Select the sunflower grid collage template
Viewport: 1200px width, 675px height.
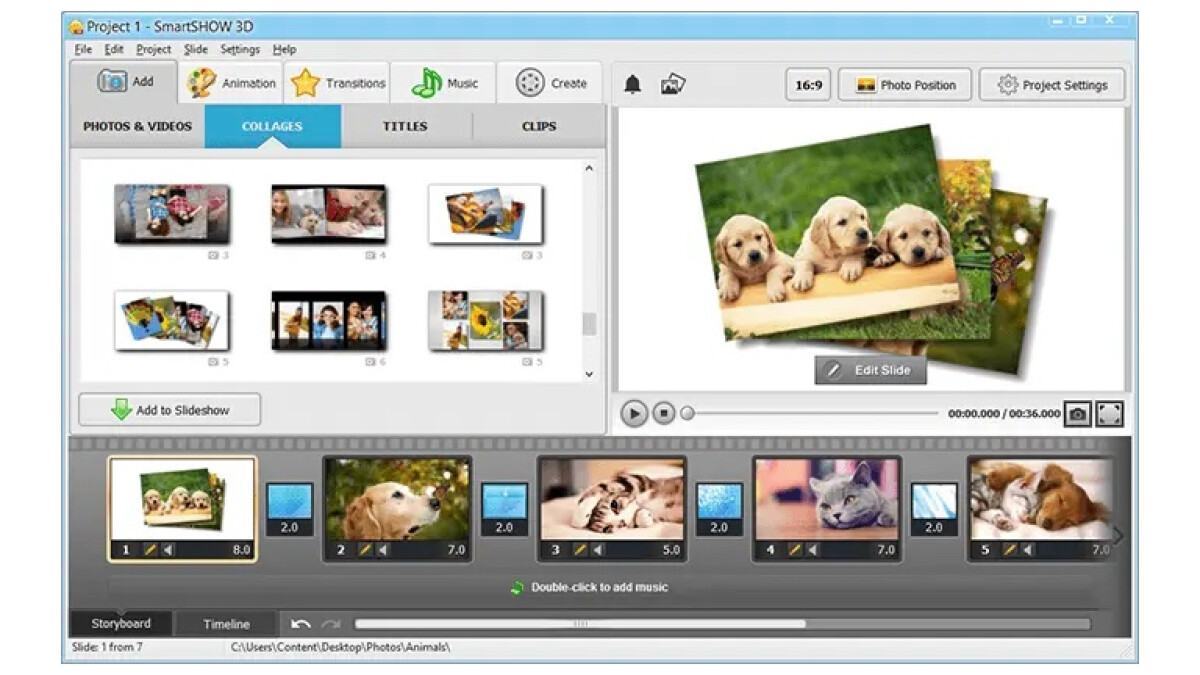pyautogui.click(x=486, y=320)
